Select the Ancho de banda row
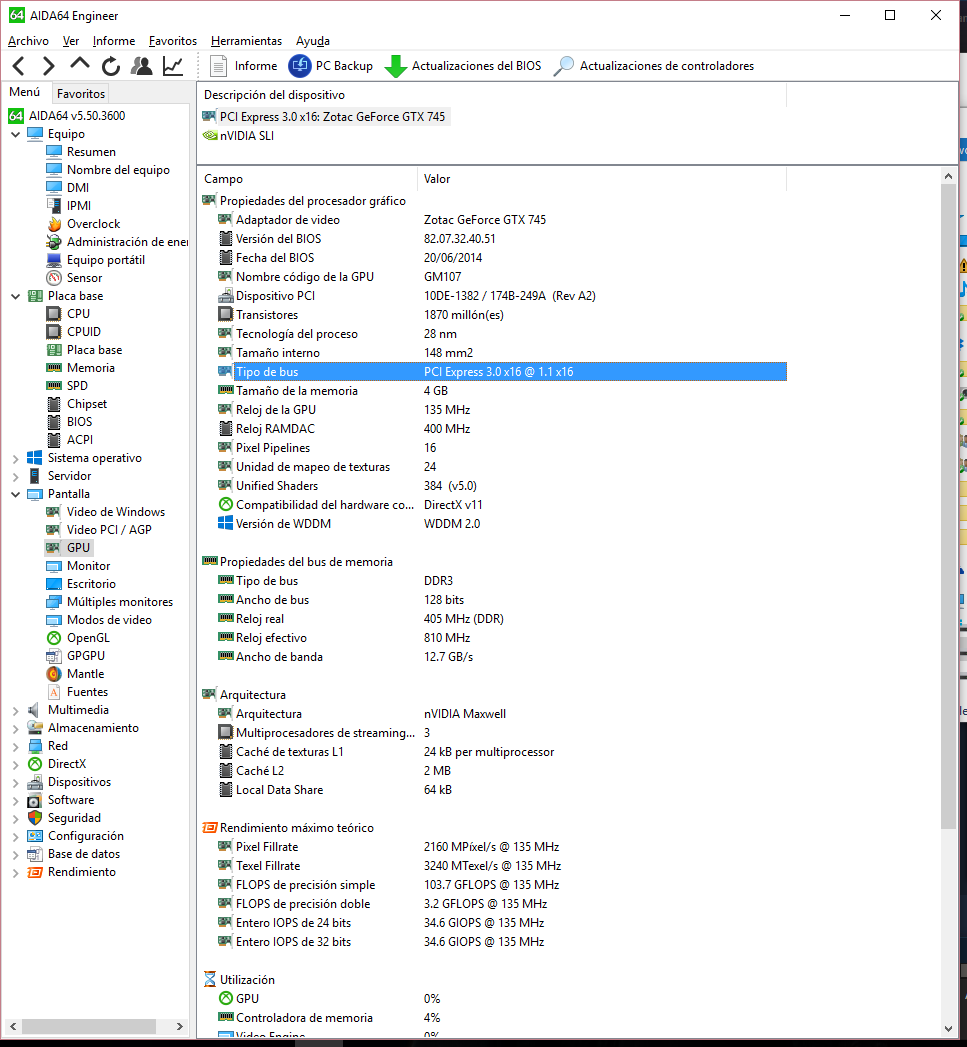The image size is (967, 1047). (501, 657)
